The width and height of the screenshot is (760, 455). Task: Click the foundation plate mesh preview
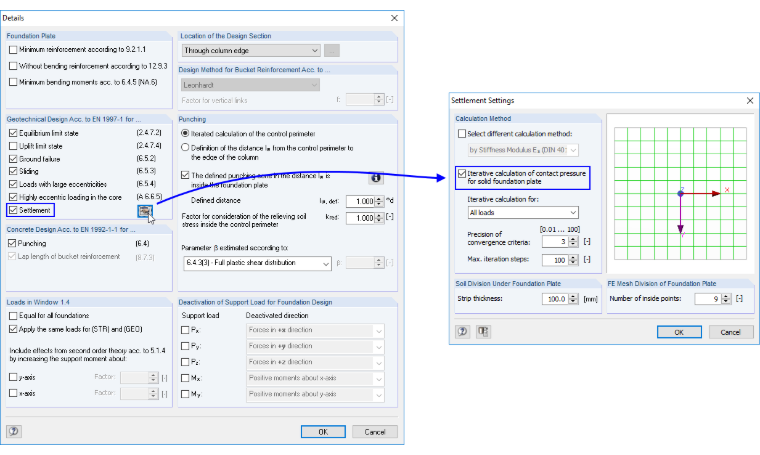point(680,194)
